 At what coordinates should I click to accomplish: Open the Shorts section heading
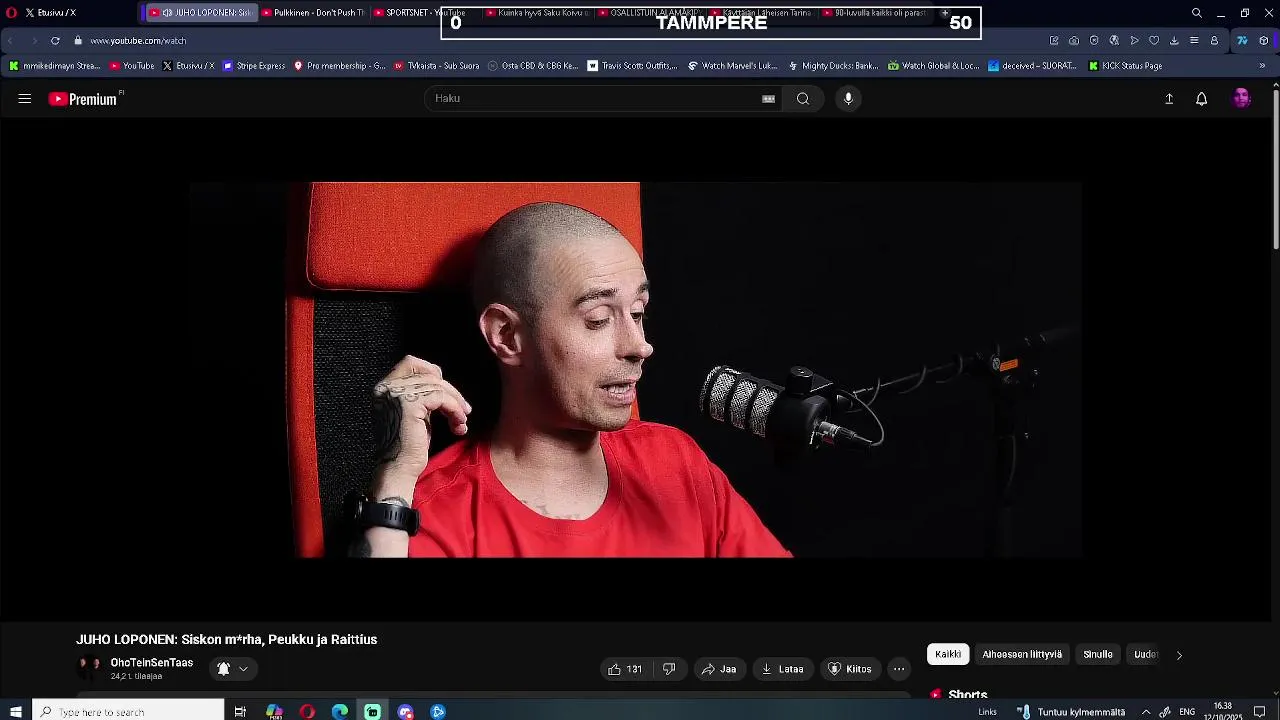[967, 695]
